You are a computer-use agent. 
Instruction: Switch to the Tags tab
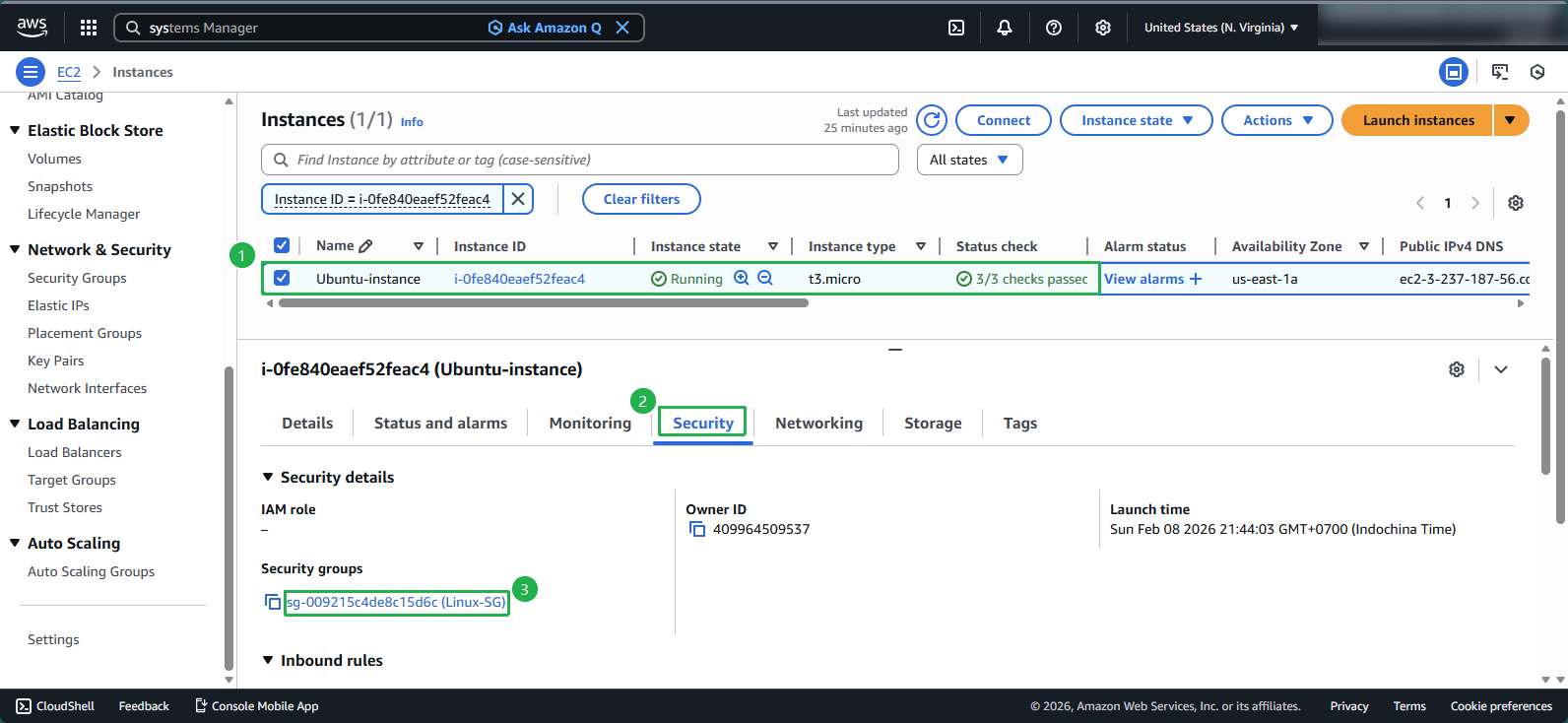coord(1020,423)
